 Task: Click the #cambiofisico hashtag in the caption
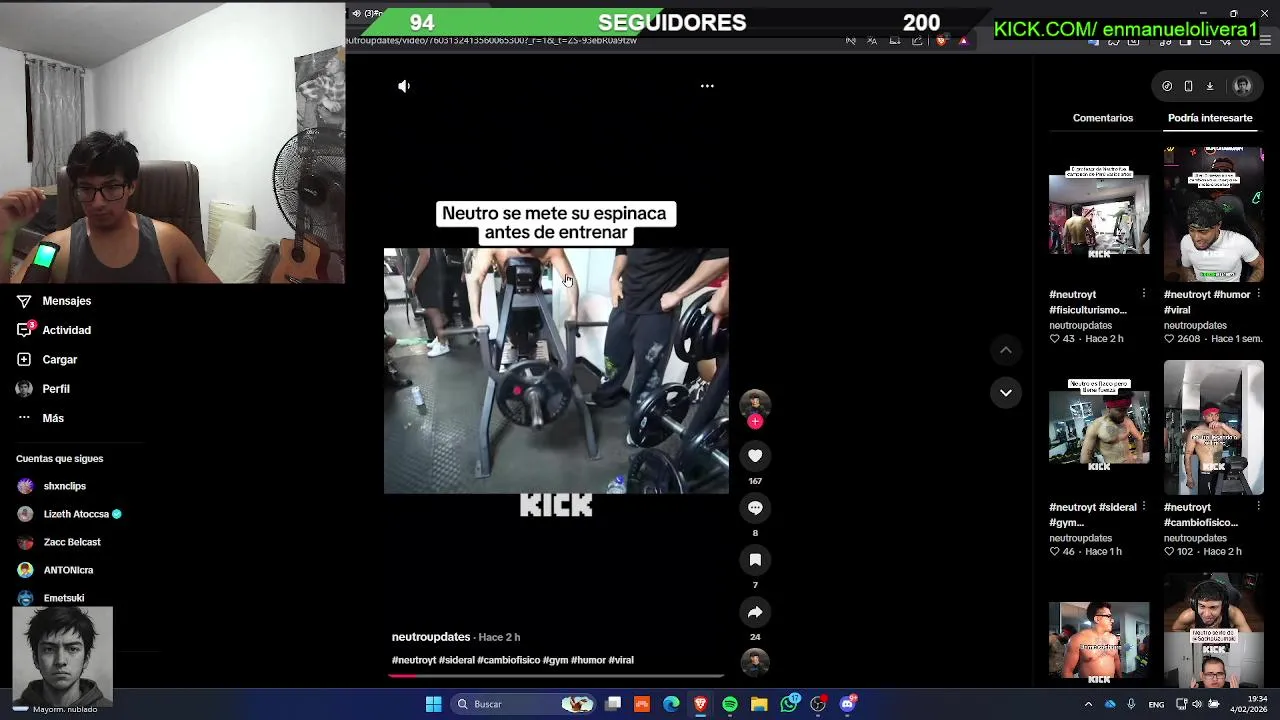point(509,660)
